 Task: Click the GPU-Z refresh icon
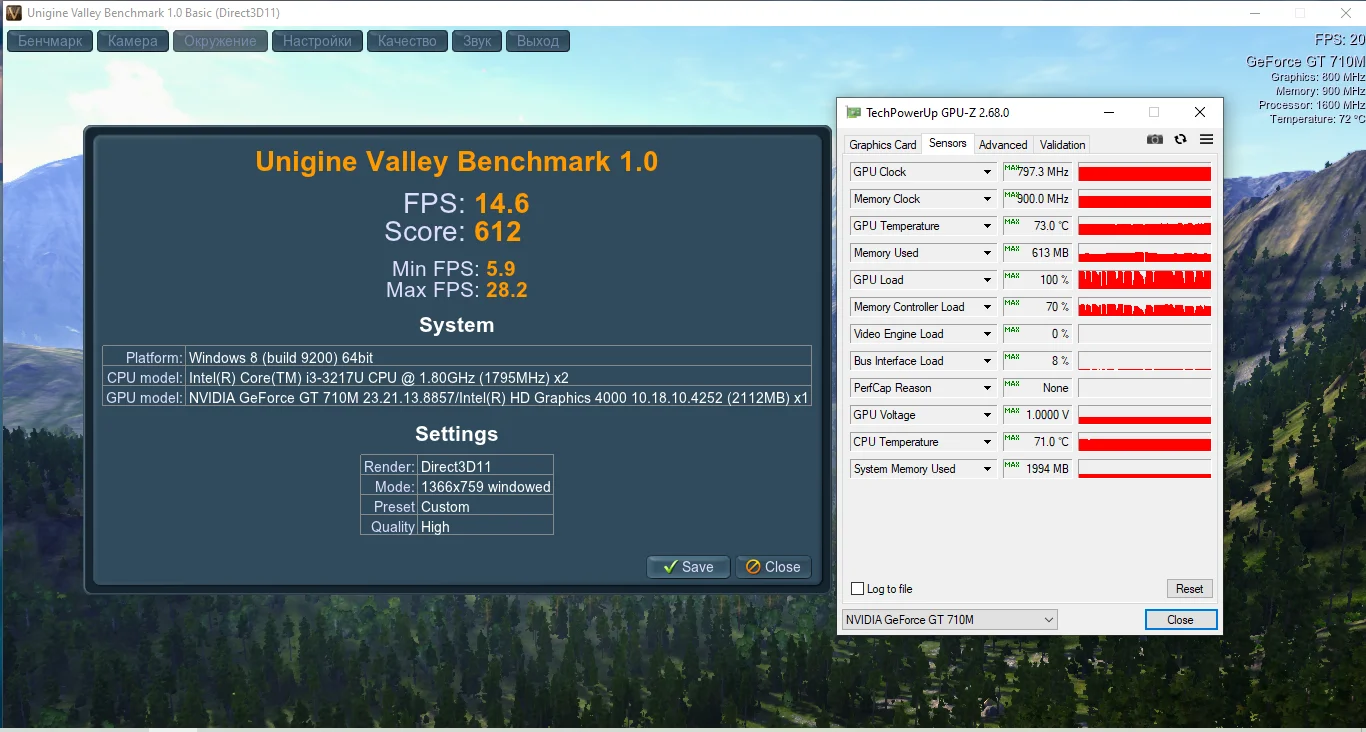tap(1181, 140)
